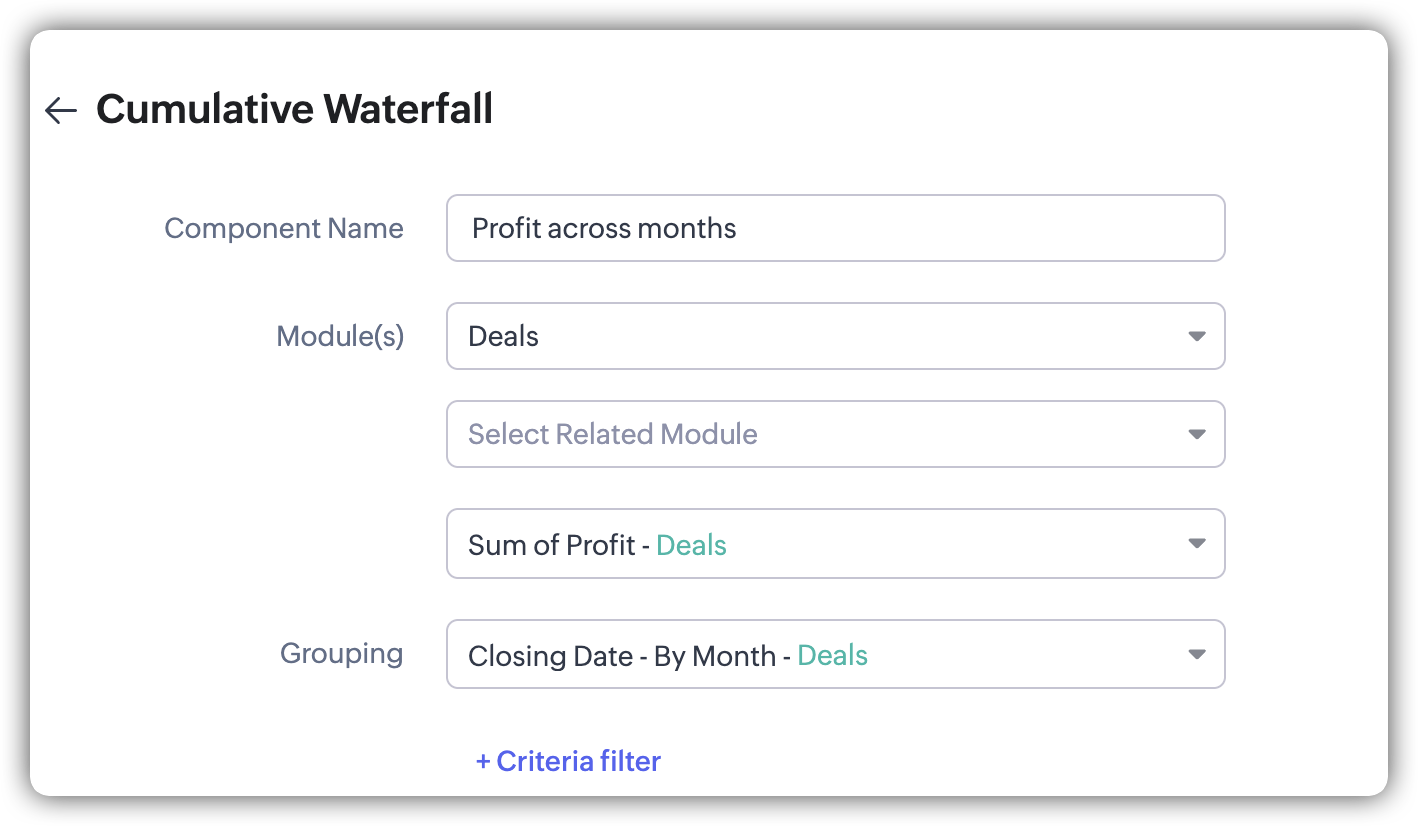Click green Deals tag in Closing Date field
This screenshot has height=826, width=1418.
832,656
